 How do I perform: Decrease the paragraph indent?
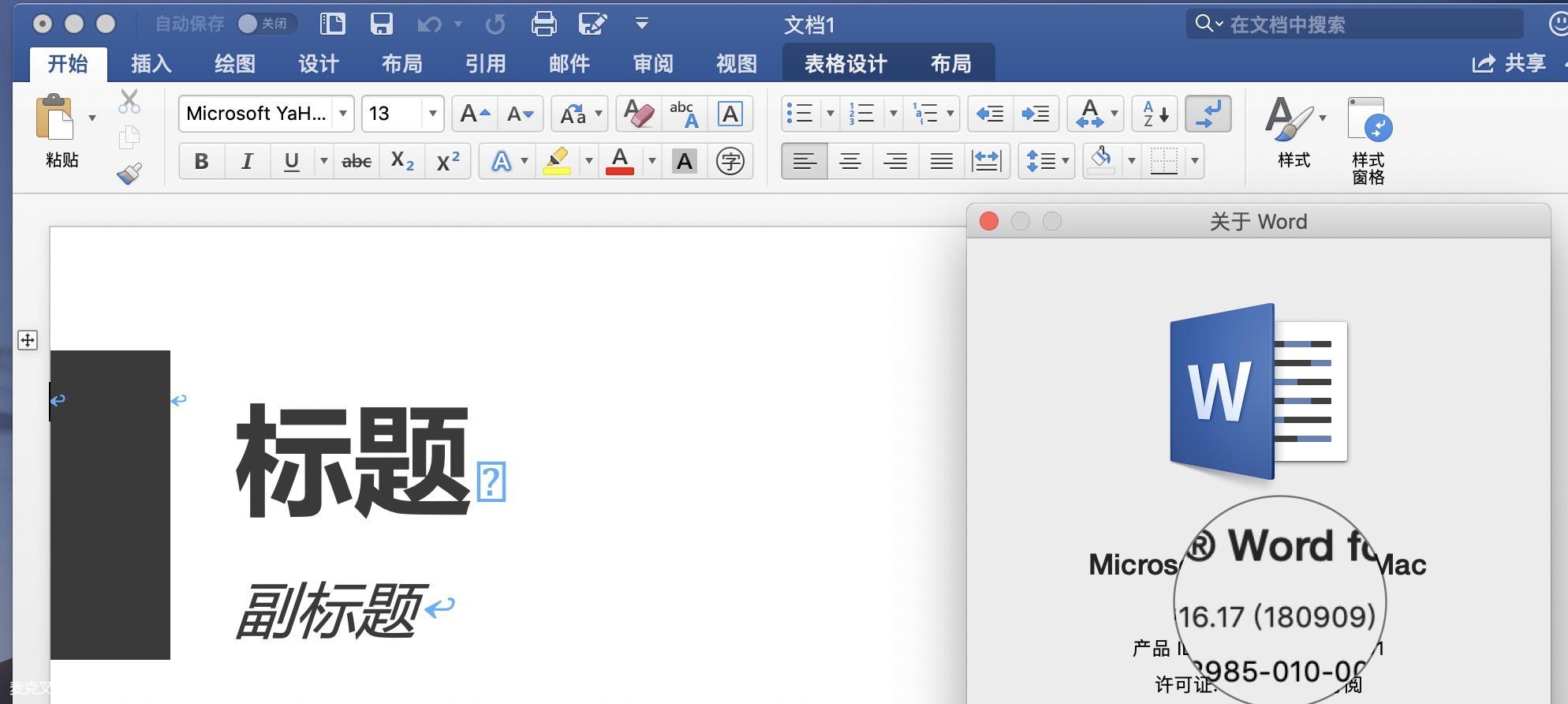(x=990, y=114)
